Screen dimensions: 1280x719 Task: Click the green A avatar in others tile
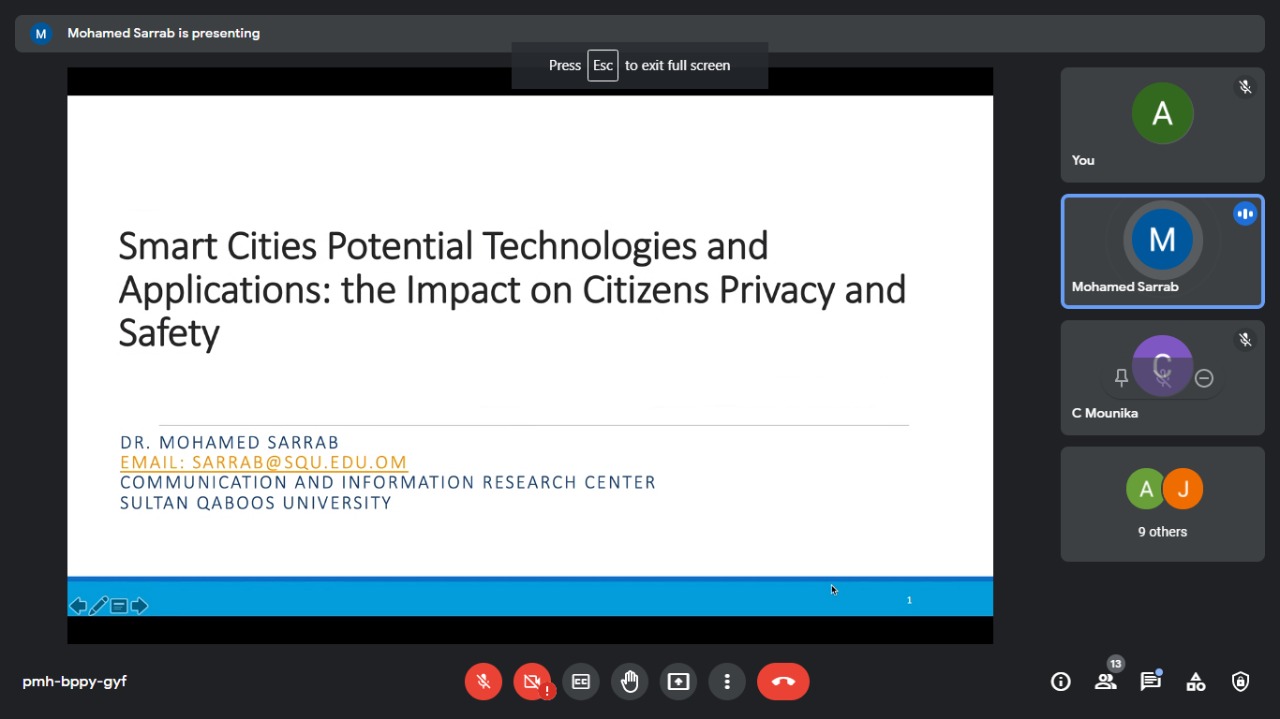click(x=1146, y=489)
